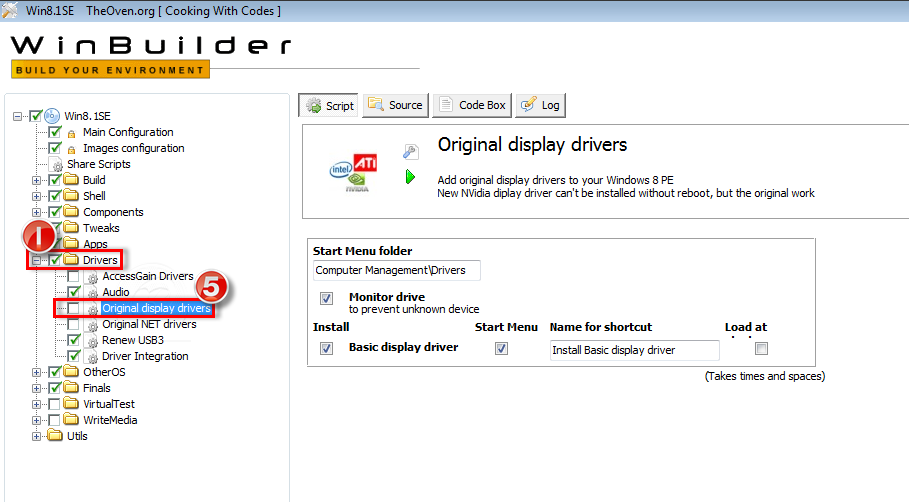Select the Share Scripts item

click(x=99, y=164)
